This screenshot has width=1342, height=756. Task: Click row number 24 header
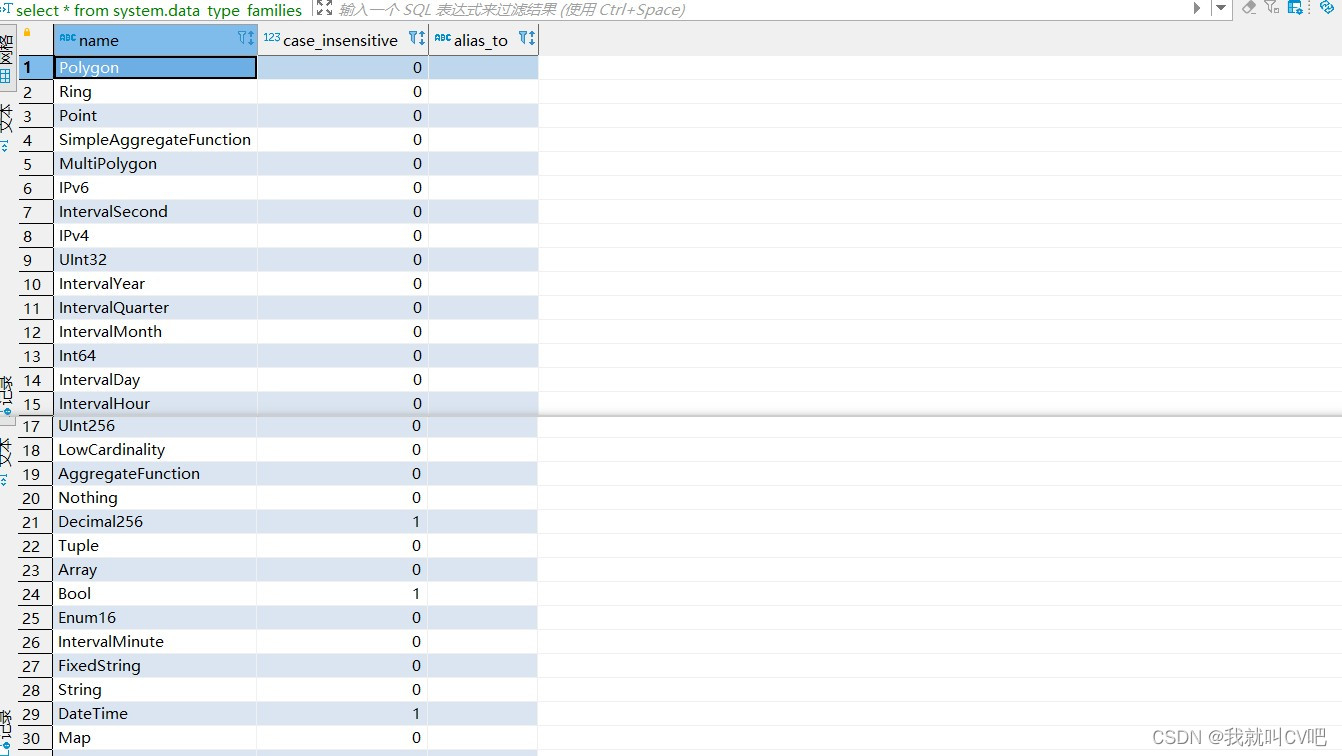(36, 594)
